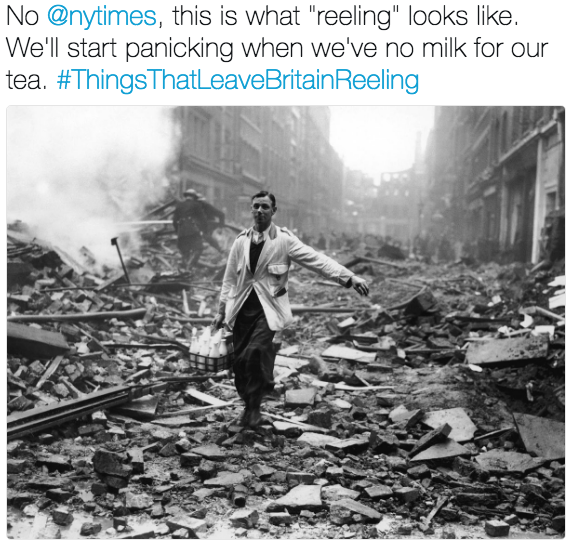Open the @nytimes mention link

click(102, 16)
